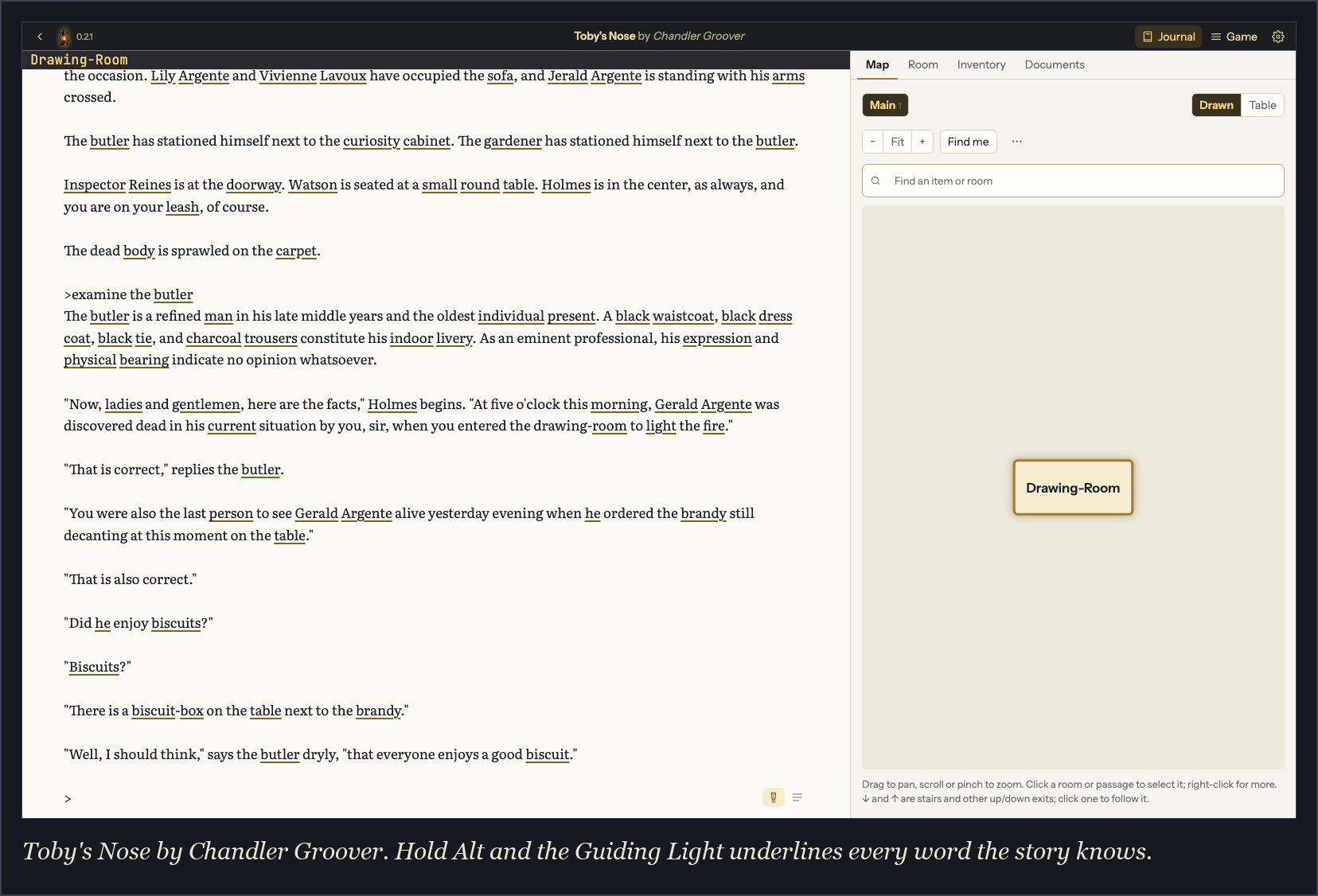The width and height of the screenshot is (1318, 896).
Task: Click the underlined word 'carpet'
Action: click(x=296, y=251)
